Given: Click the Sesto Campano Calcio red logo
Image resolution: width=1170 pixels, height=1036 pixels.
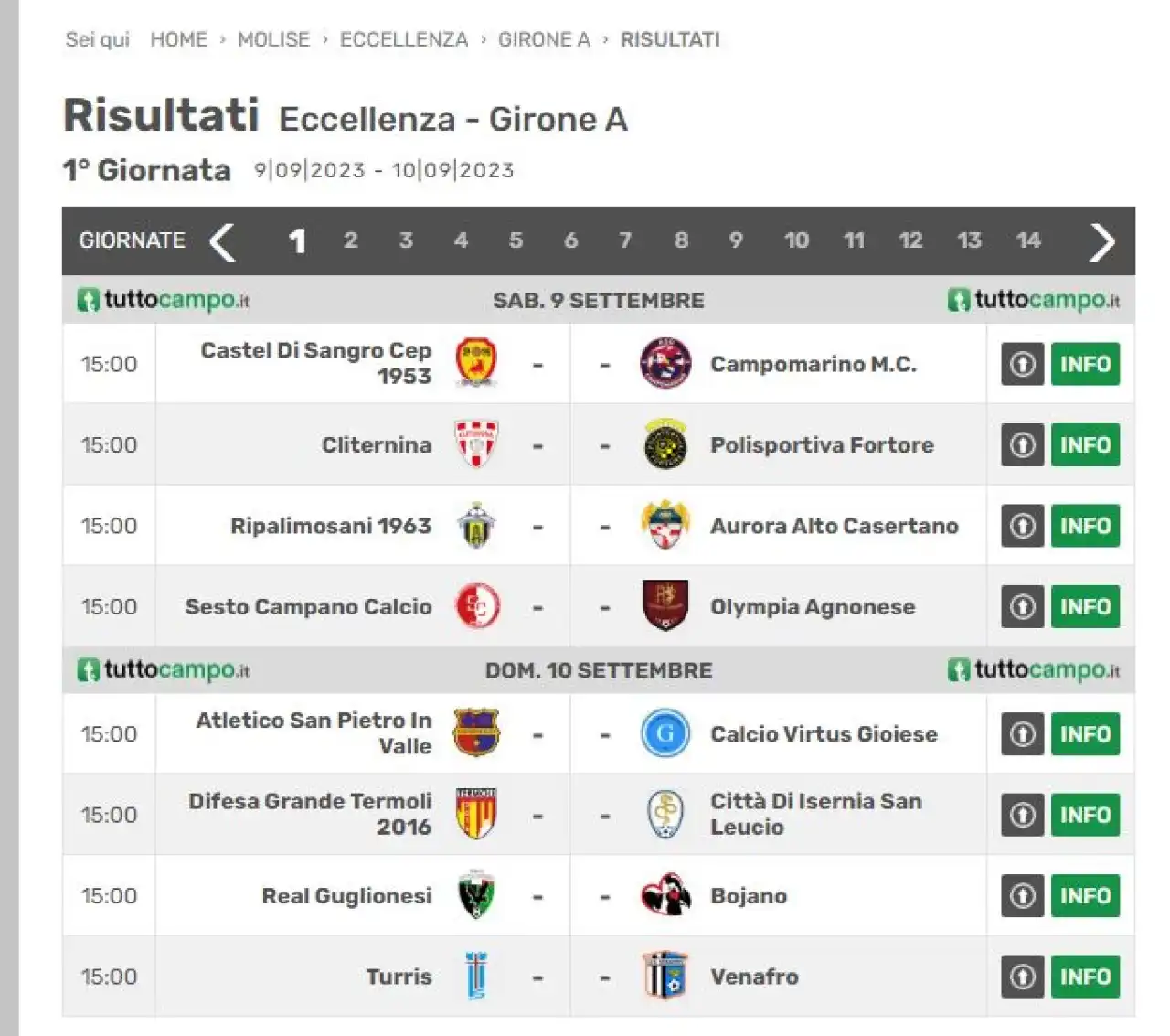Looking at the screenshot, I should click(x=477, y=606).
